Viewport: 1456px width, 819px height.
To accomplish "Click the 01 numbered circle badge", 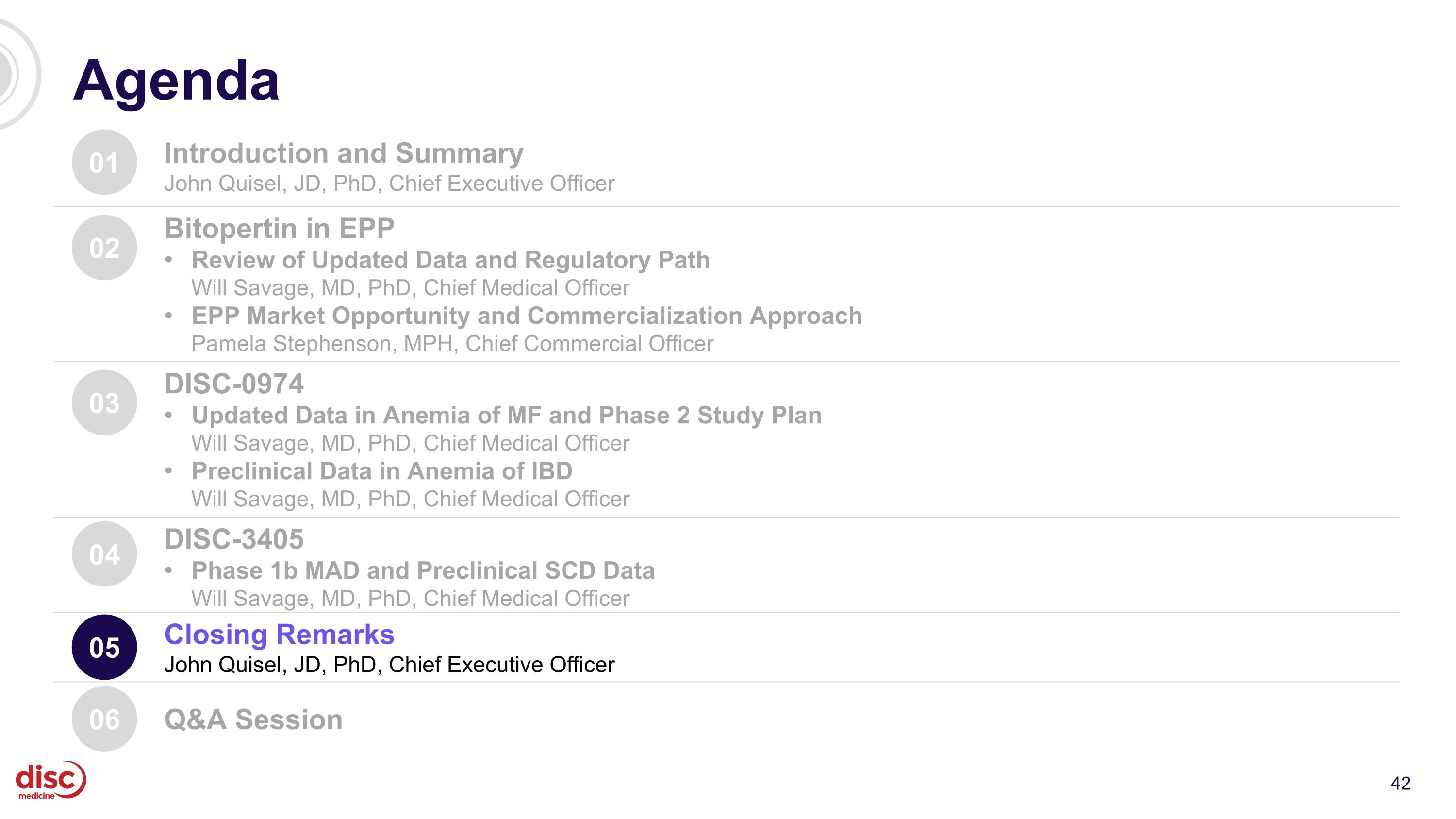I will tap(104, 162).
